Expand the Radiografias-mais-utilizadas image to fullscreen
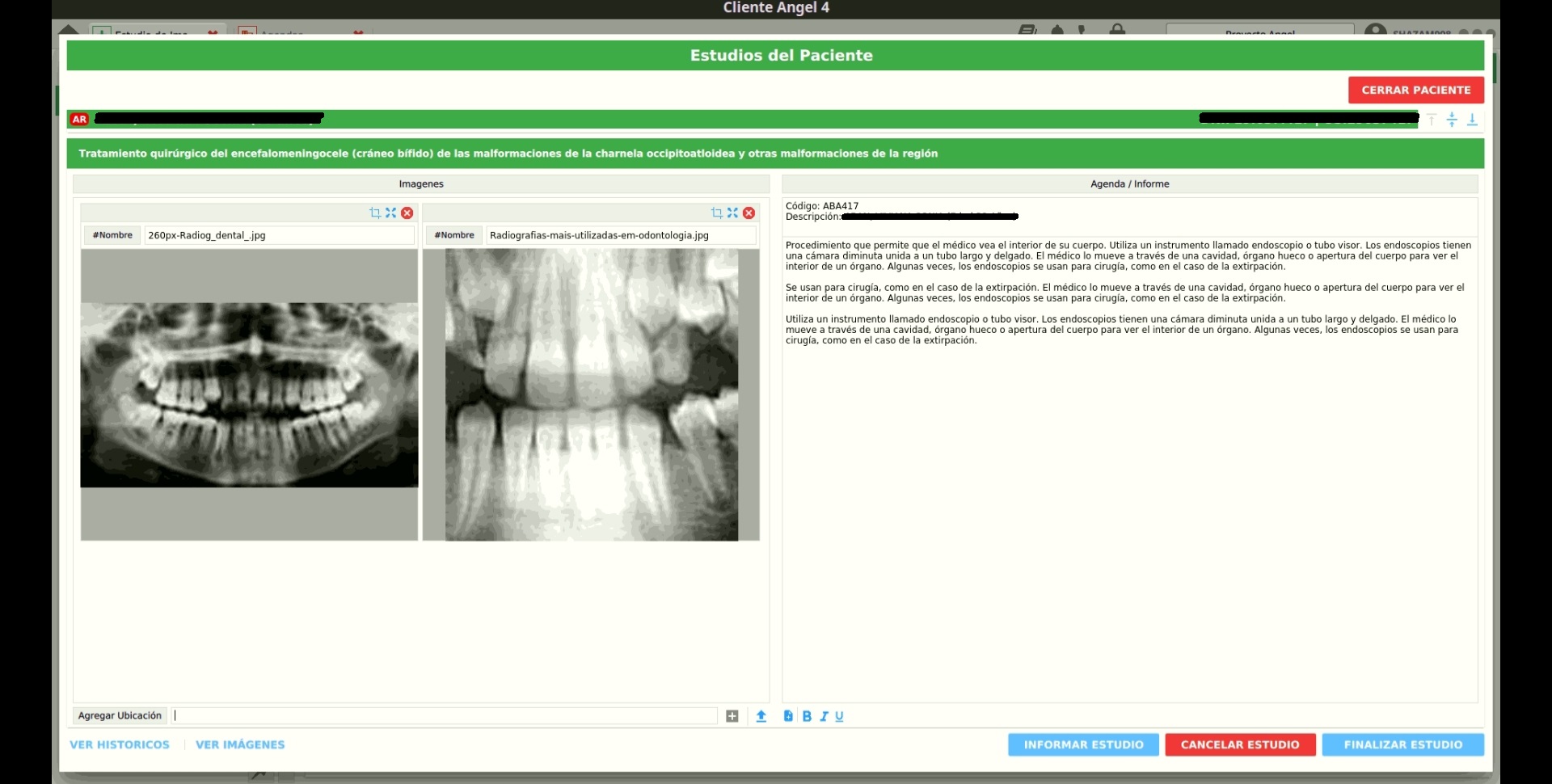Image resolution: width=1552 pixels, height=784 pixels. [x=732, y=213]
